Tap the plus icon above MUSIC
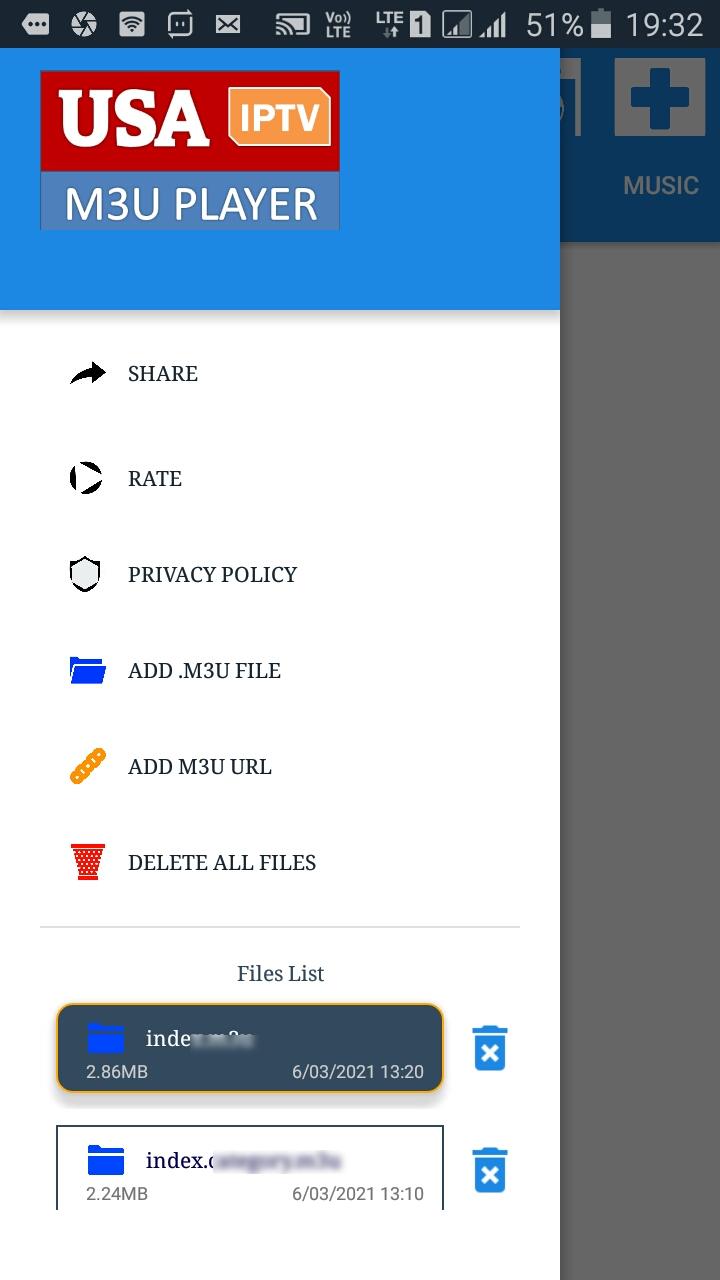This screenshot has height=1280, width=720. pyautogui.click(x=660, y=97)
